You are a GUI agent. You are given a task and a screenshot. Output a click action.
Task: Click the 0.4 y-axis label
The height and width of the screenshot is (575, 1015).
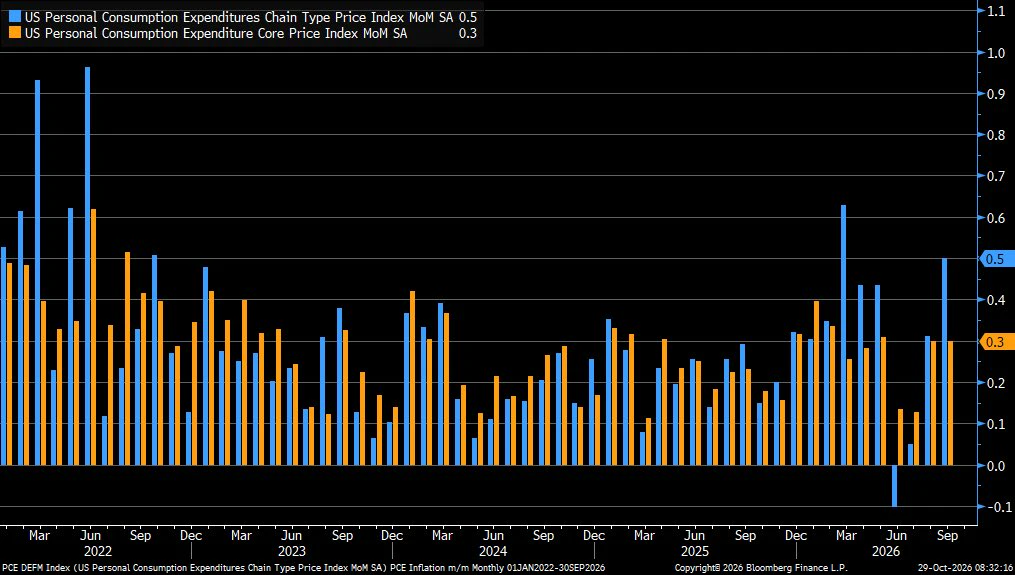[996, 300]
